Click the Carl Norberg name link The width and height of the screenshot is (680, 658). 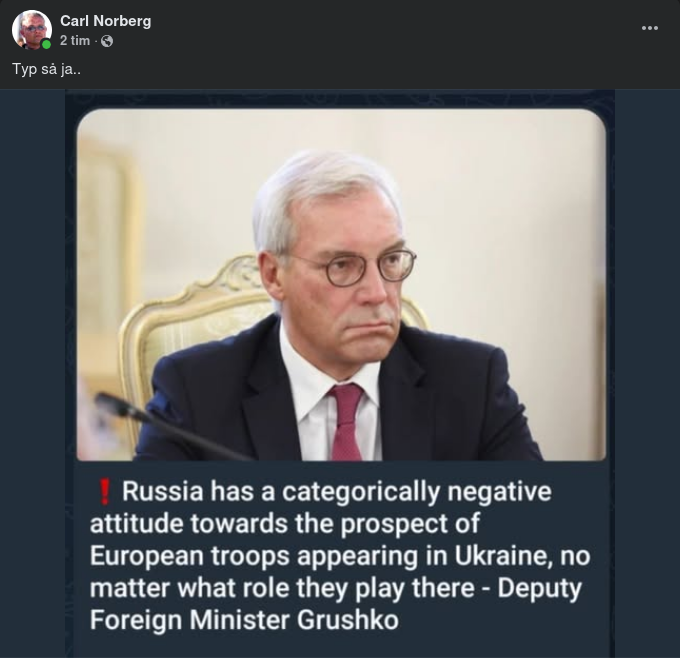[x=105, y=21]
